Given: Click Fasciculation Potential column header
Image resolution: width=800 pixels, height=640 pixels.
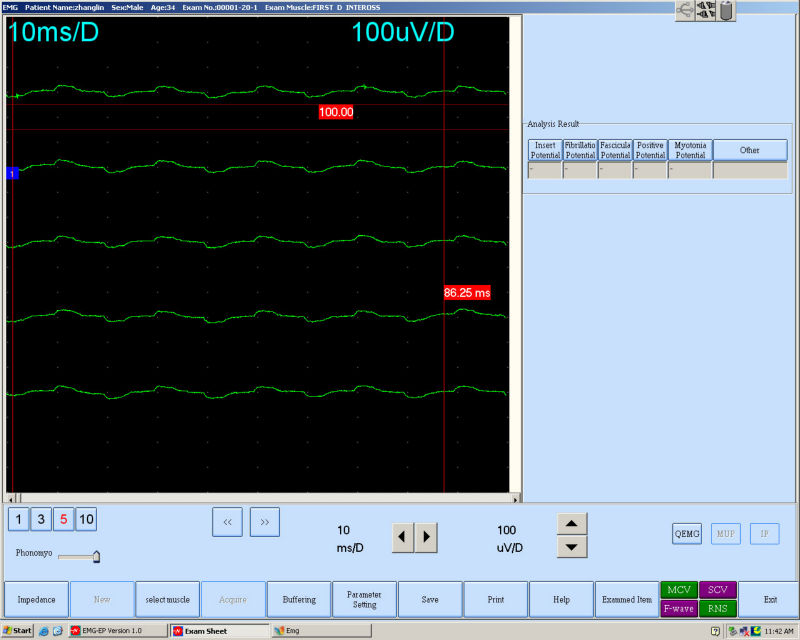Looking at the screenshot, I should coord(615,150).
